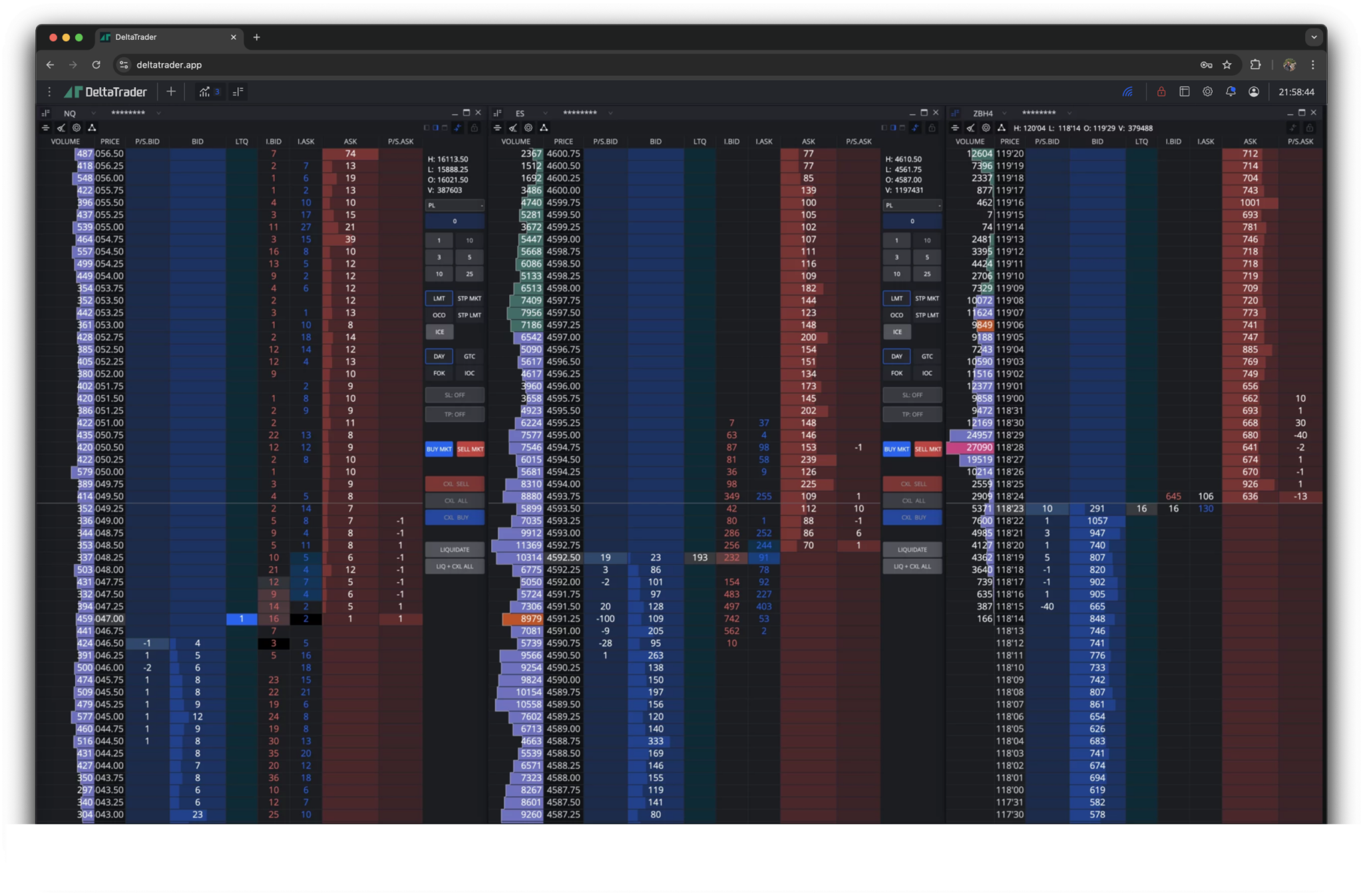The image size is (1363, 896).
Task: Click LIQUIDATE in the NQ panel
Action: tap(455, 549)
